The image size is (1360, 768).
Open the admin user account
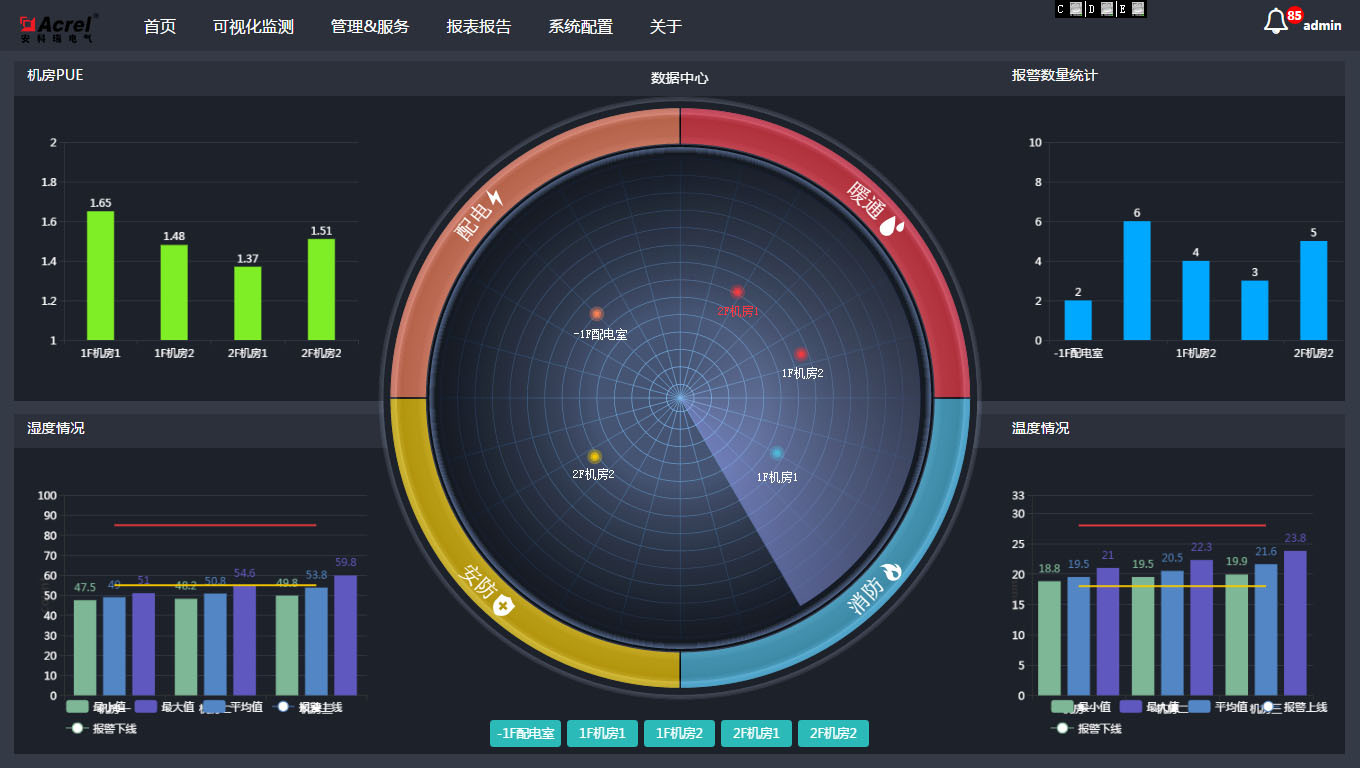click(x=1322, y=26)
